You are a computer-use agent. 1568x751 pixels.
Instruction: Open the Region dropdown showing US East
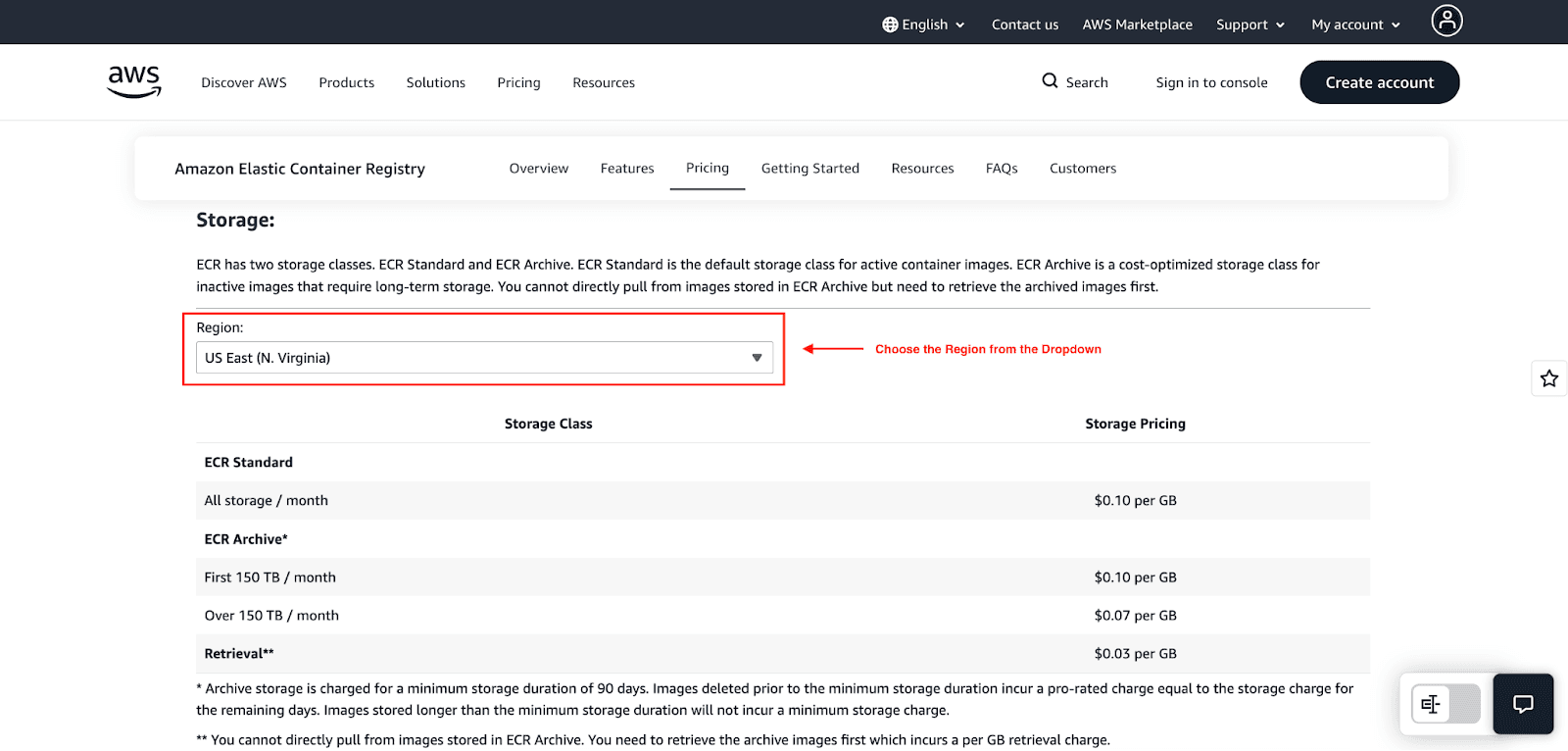pyautogui.click(x=484, y=358)
